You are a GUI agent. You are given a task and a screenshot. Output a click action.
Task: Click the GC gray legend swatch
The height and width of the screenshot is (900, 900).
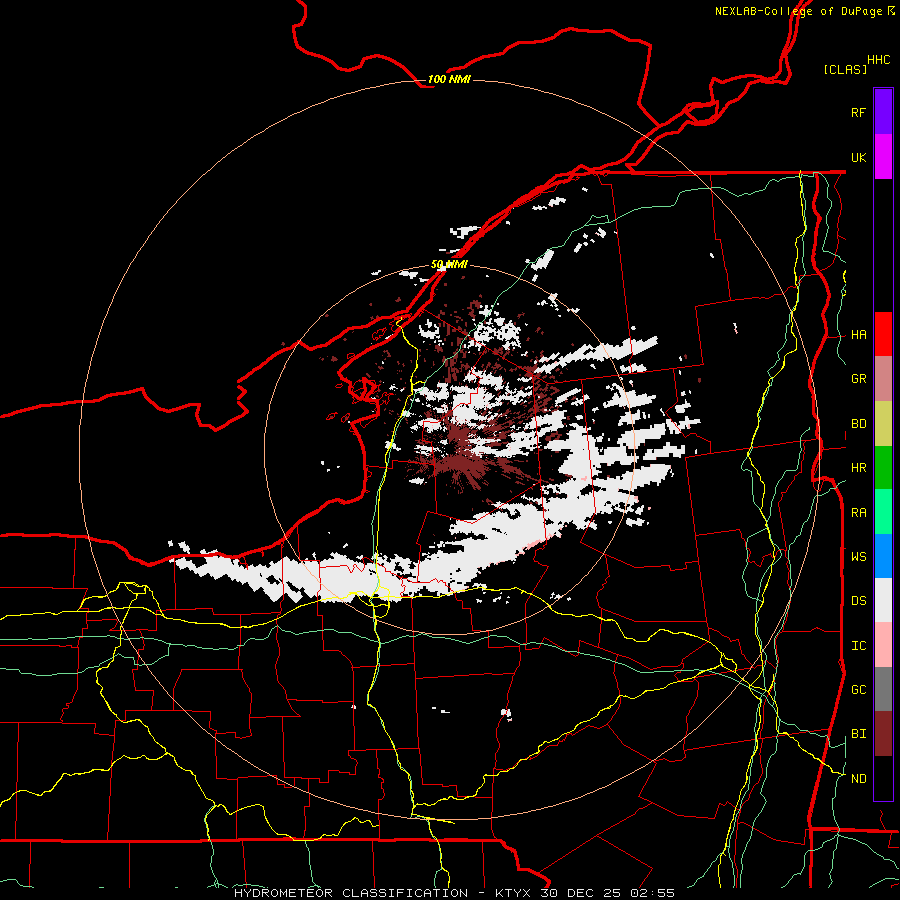[883, 689]
